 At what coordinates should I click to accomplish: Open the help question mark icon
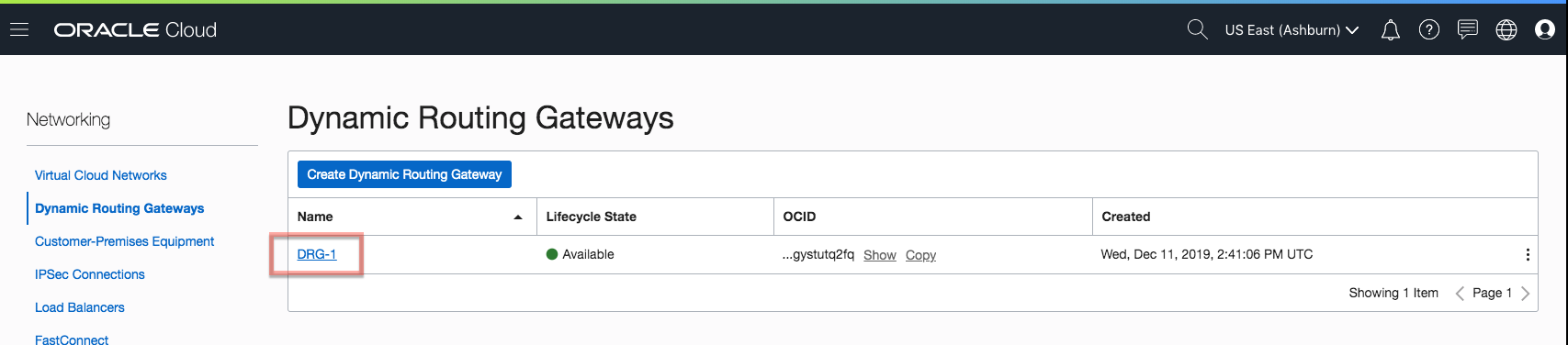click(x=1429, y=29)
